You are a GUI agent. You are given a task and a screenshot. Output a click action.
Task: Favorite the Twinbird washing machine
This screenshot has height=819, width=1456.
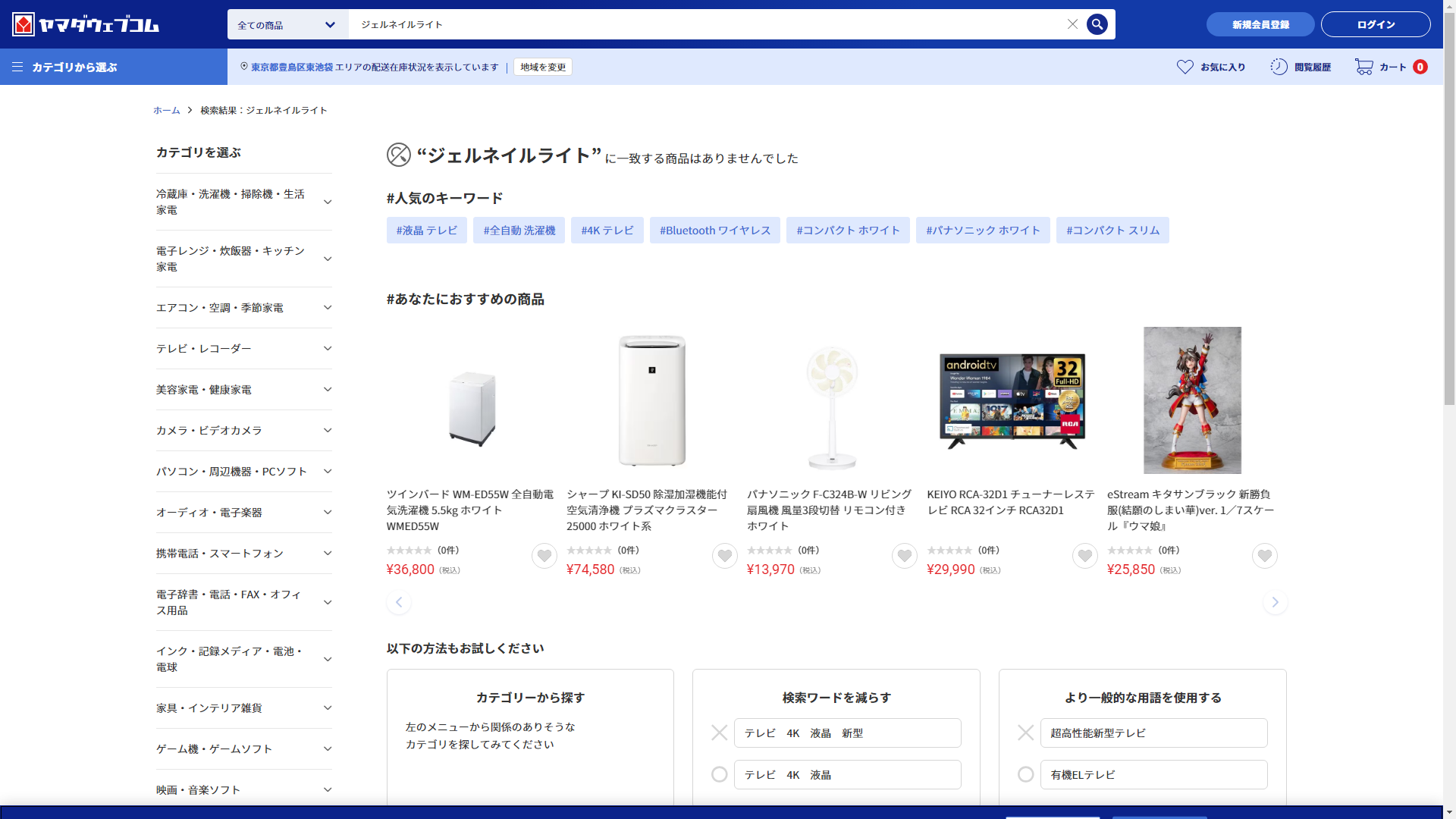544,556
